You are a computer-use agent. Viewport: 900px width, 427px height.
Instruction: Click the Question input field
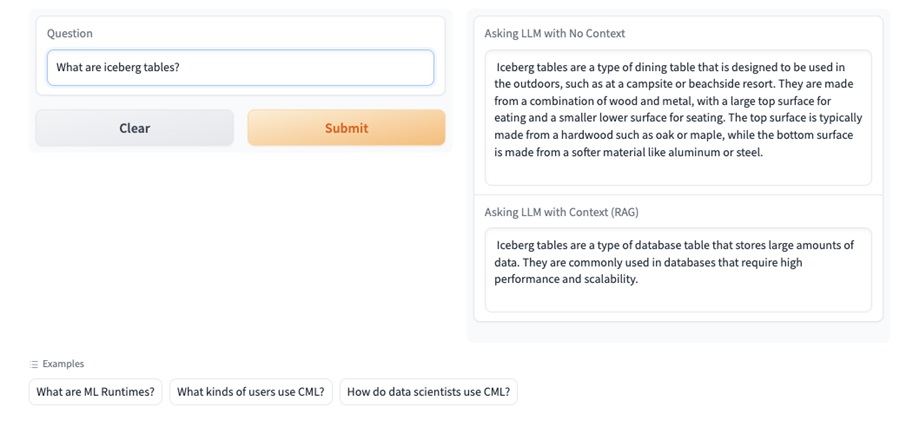[240, 68]
